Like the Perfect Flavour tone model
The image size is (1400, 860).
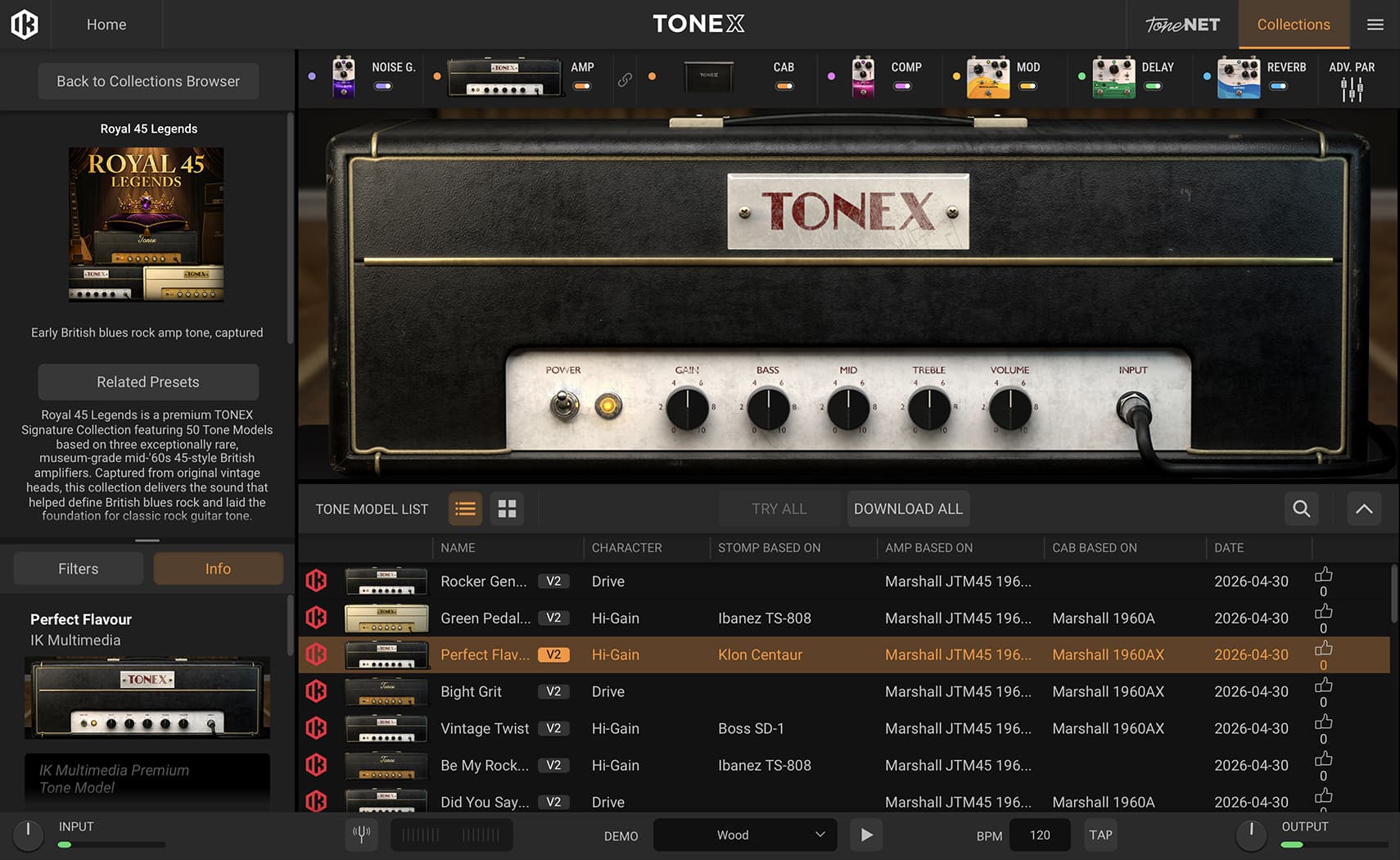[x=1323, y=649]
